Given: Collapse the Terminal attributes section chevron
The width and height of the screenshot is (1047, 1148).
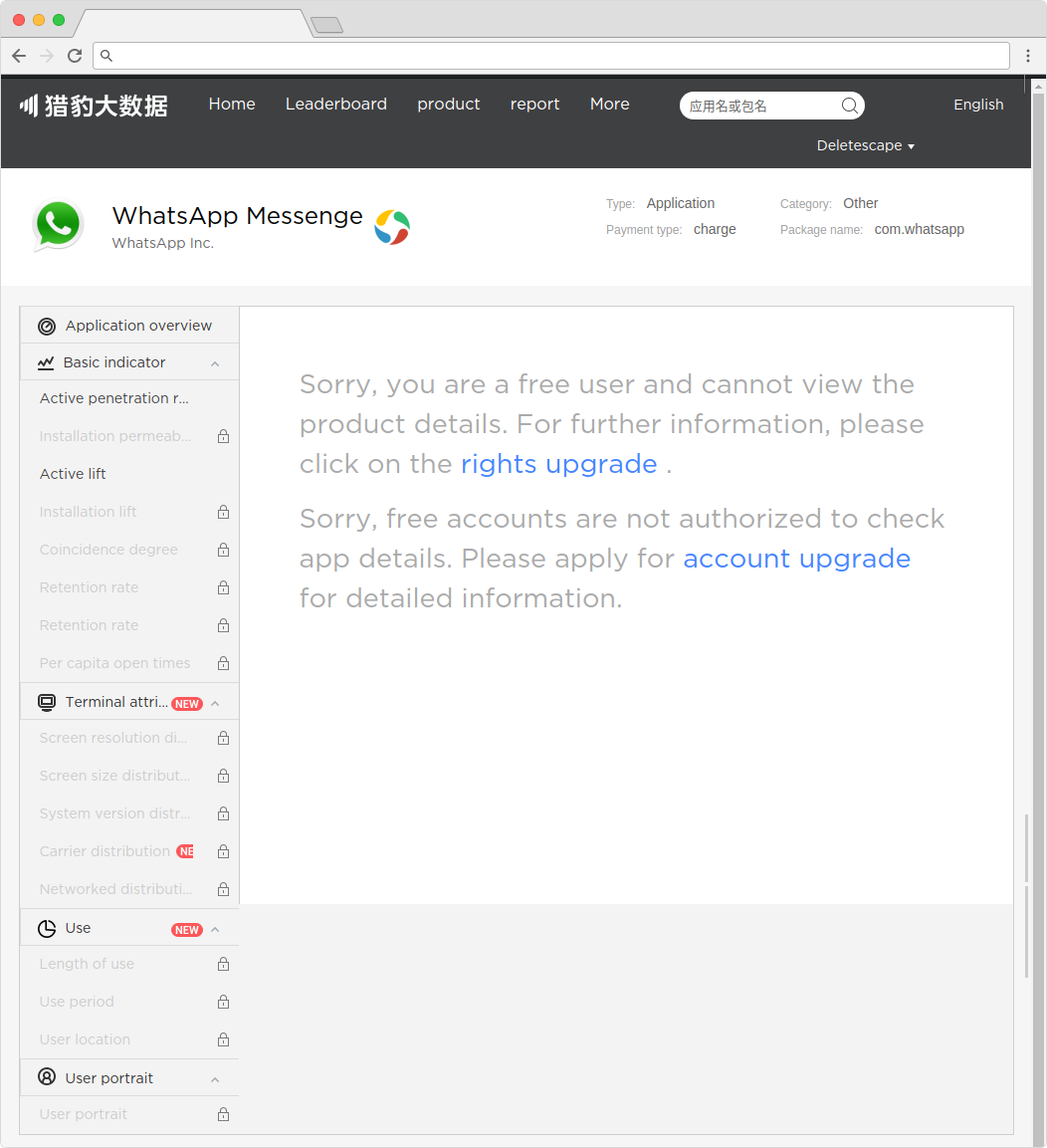Looking at the screenshot, I should tap(215, 704).
